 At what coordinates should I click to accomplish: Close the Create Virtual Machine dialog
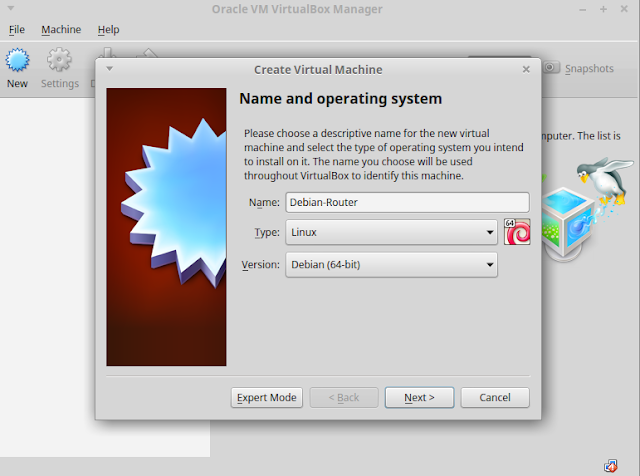click(x=526, y=69)
